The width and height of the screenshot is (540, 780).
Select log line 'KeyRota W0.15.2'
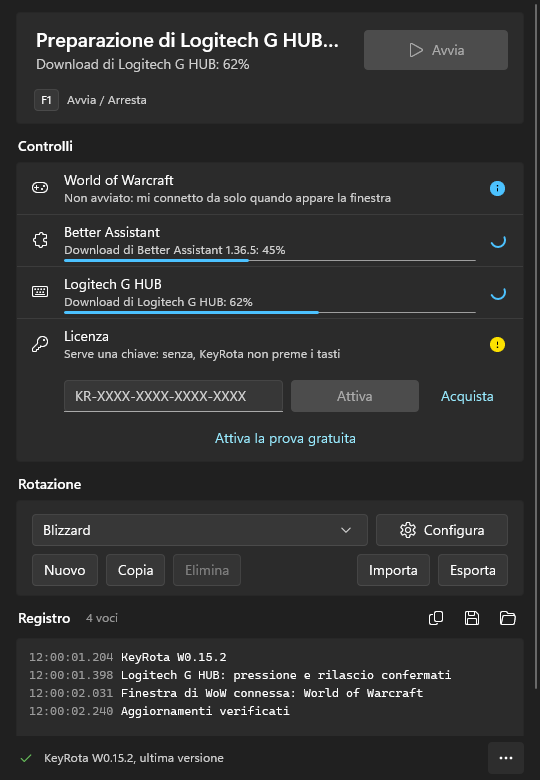tap(174, 657)
